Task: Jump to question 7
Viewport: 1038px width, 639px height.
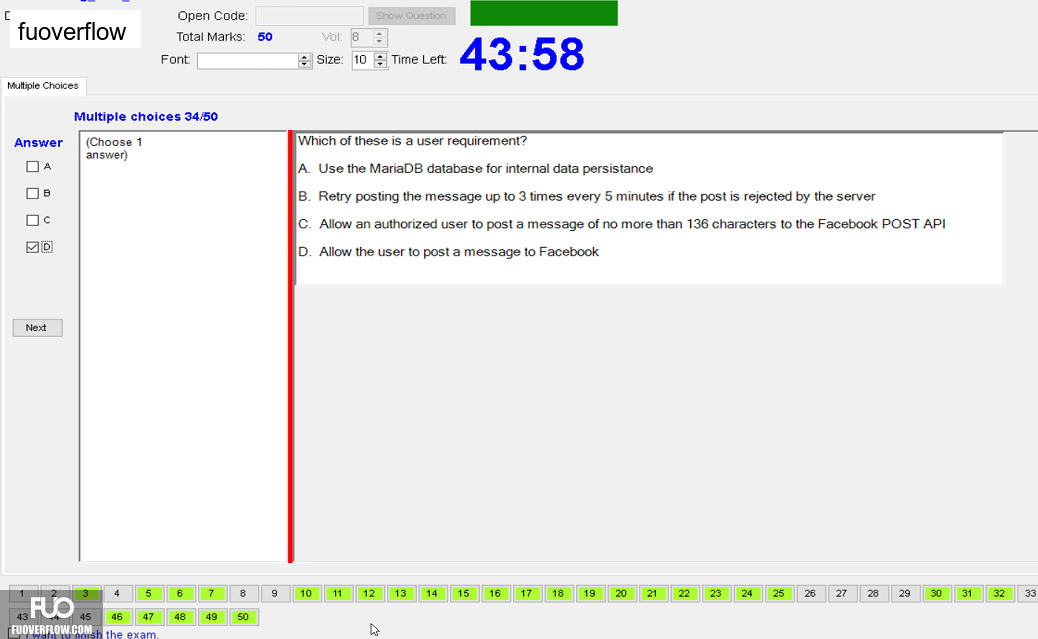Action: coord(211,593)
